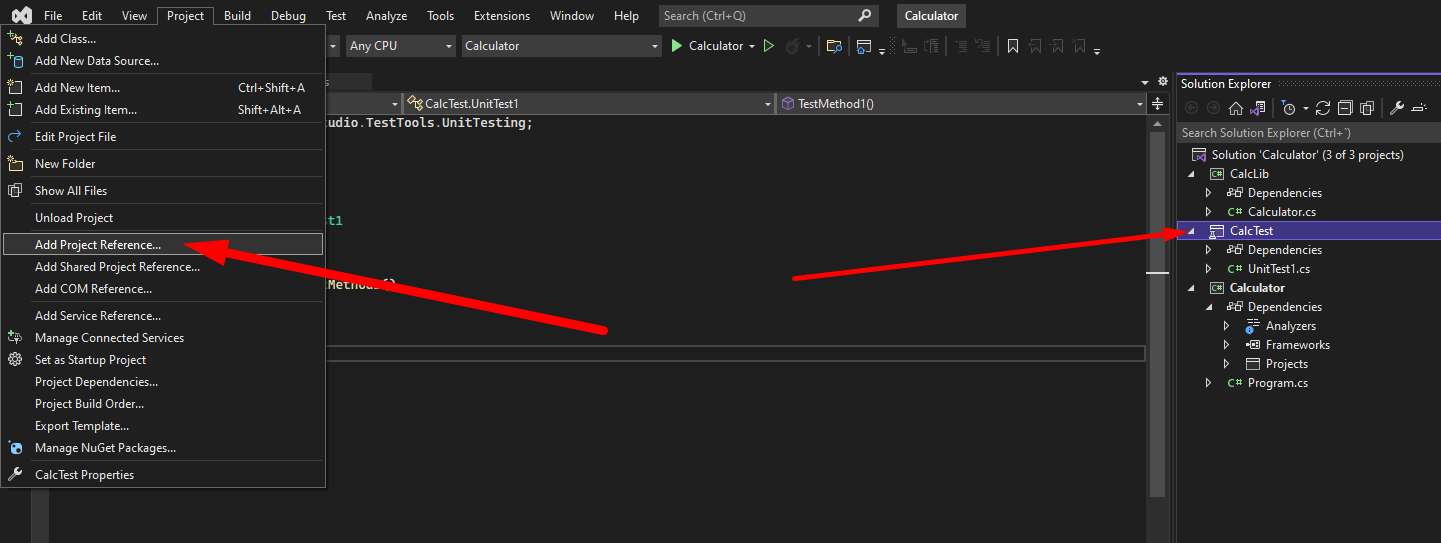Click Sync with Active Document refresh icon

(x=1323, y=108)
